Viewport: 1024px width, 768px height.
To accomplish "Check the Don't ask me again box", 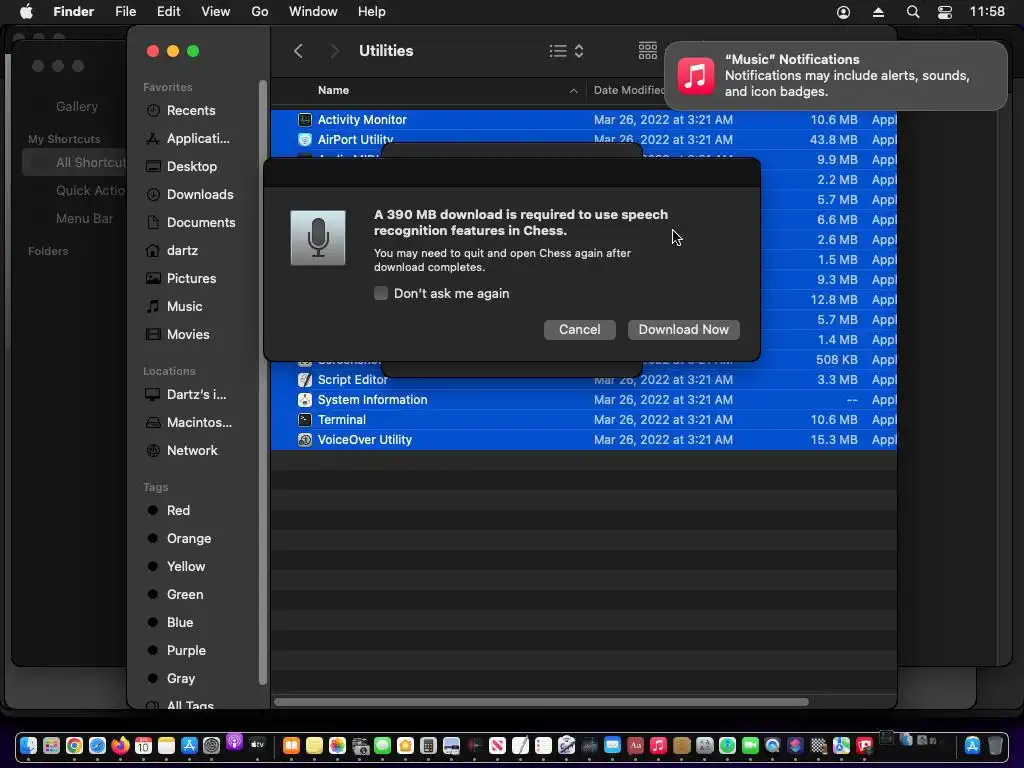I will (381, 293).
